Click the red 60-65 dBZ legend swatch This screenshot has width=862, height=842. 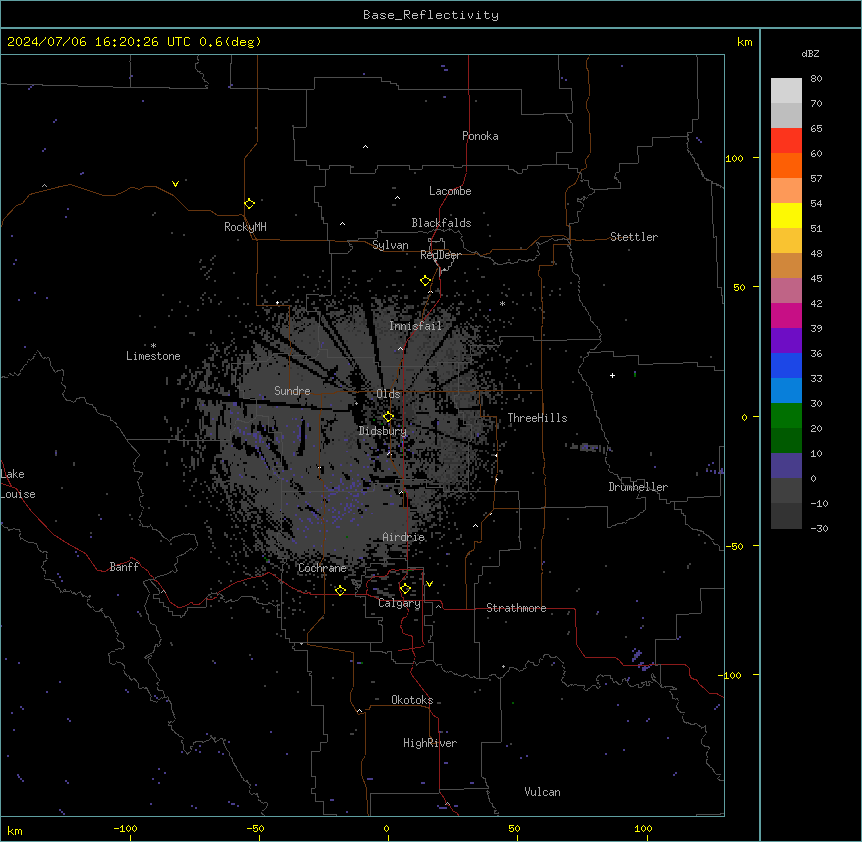click(x=786, y=140)
